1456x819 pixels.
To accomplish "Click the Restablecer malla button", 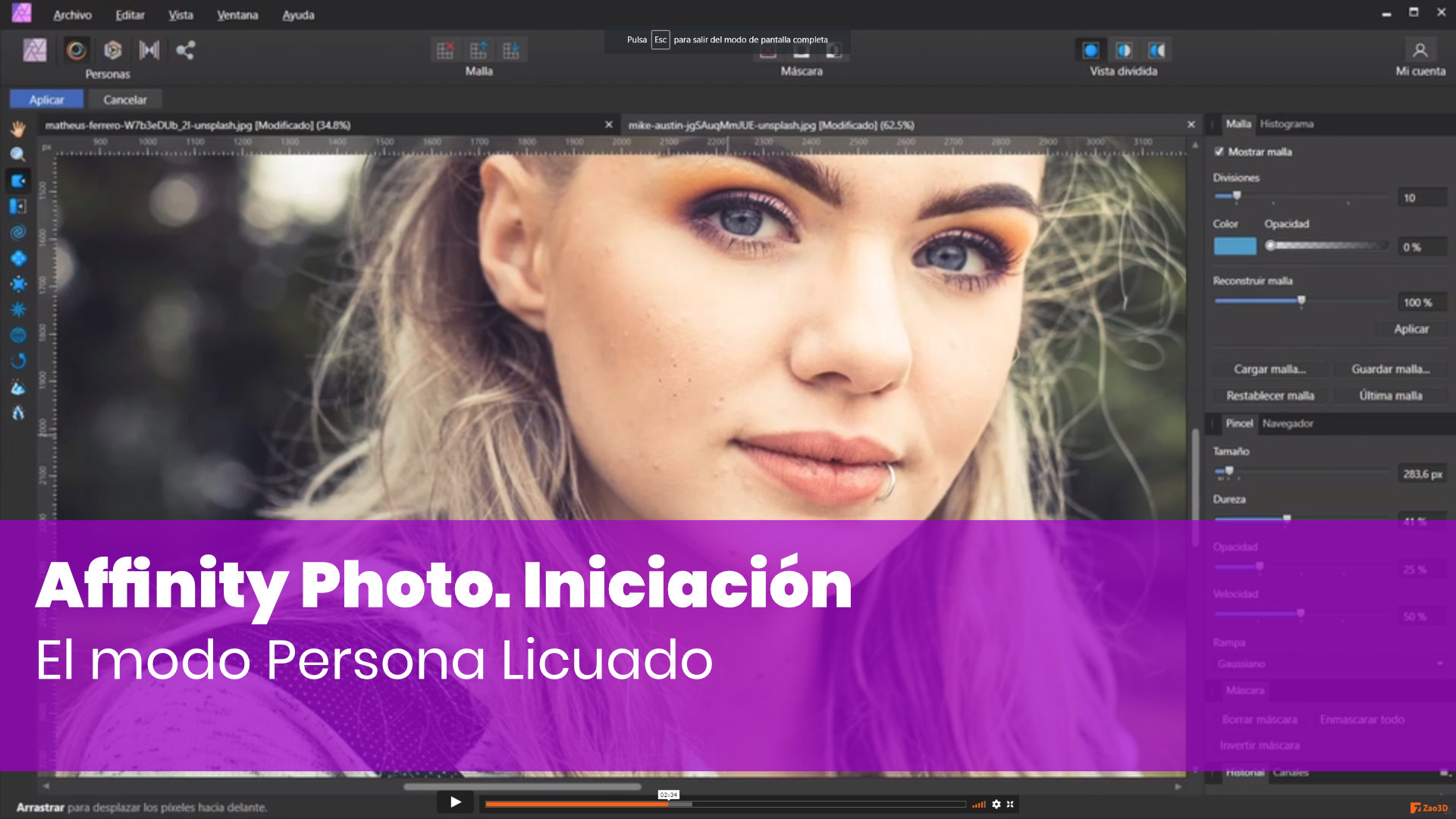I will click(x=1269, y=396).
